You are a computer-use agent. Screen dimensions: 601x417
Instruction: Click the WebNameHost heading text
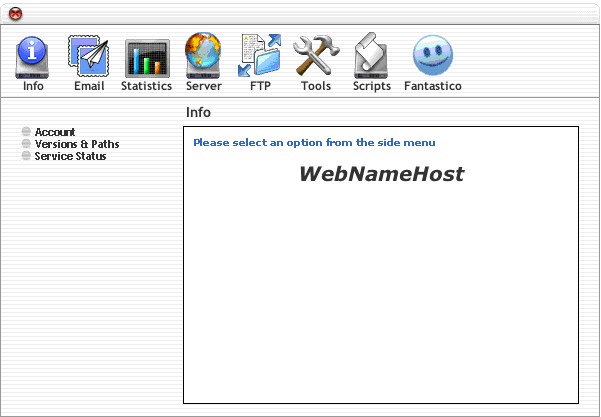coord(381,174)
